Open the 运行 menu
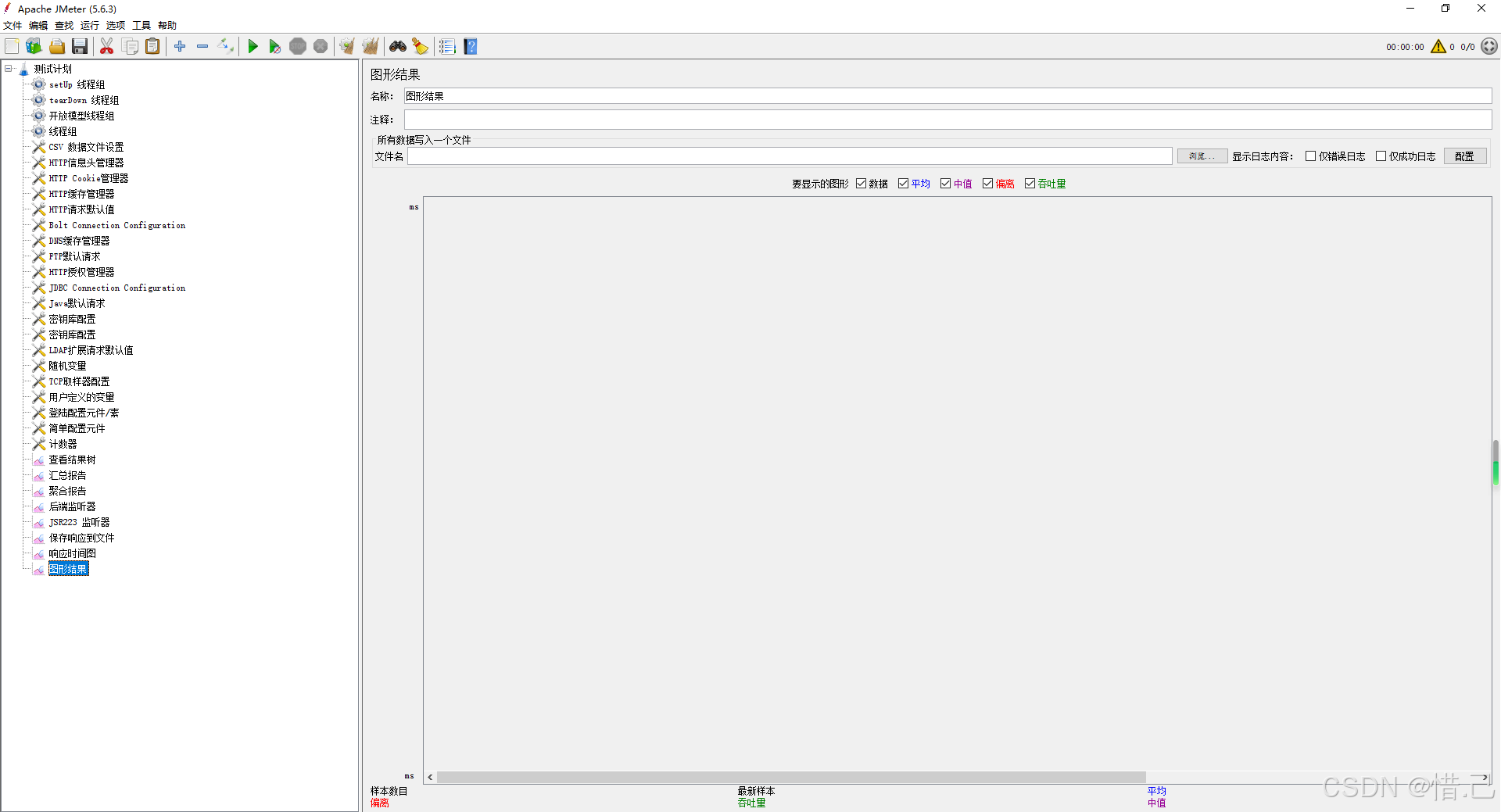Image resolution: width=1501 pixels, height=812 pixels. (90, 26)
